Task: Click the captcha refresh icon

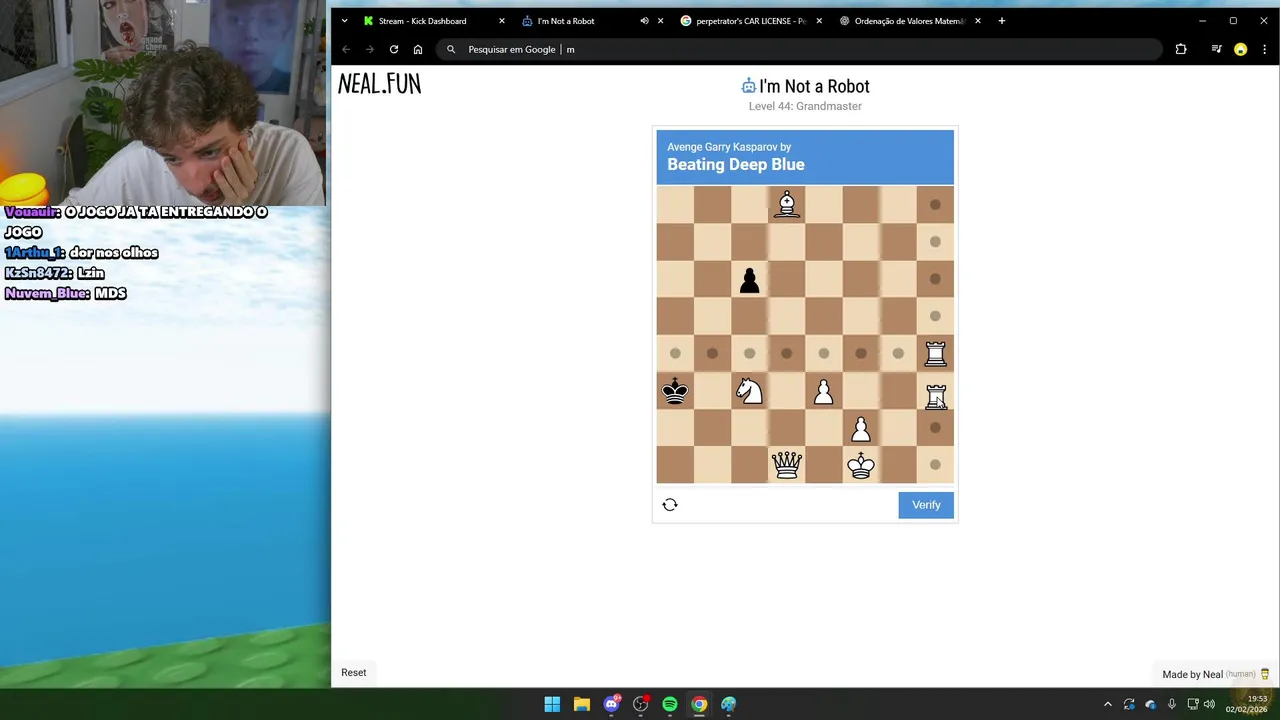Action: 670,505
